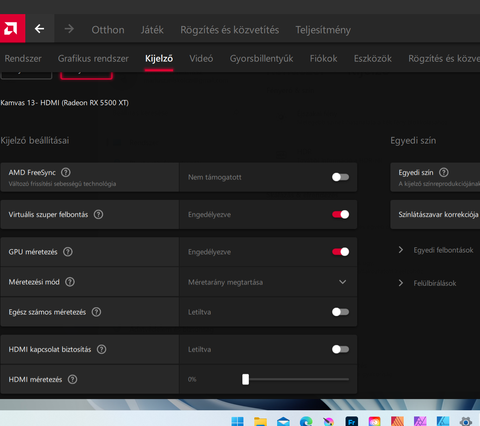Select the Kijelző tab

coord(159,59)
